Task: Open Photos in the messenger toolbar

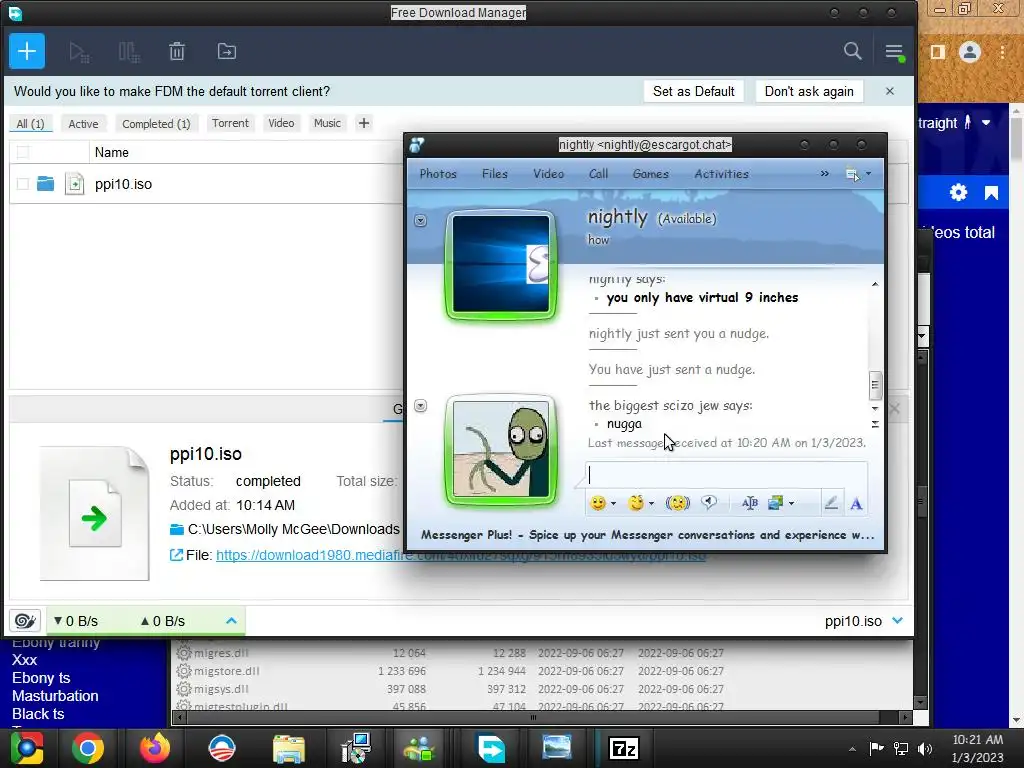Action: coord(438,174)
